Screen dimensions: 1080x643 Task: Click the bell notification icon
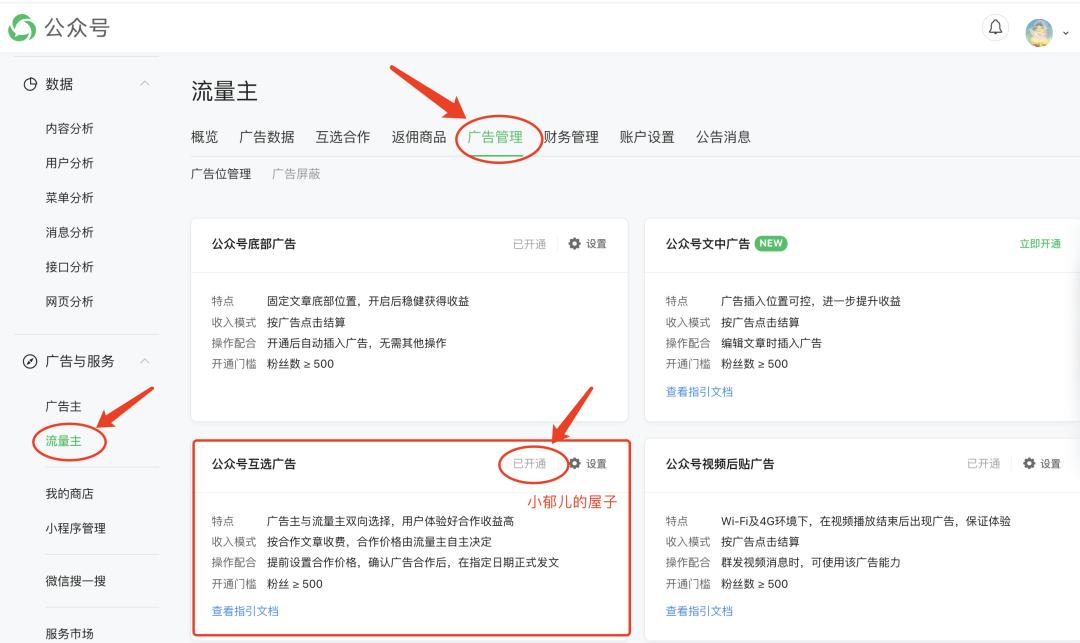coord(995,29)
